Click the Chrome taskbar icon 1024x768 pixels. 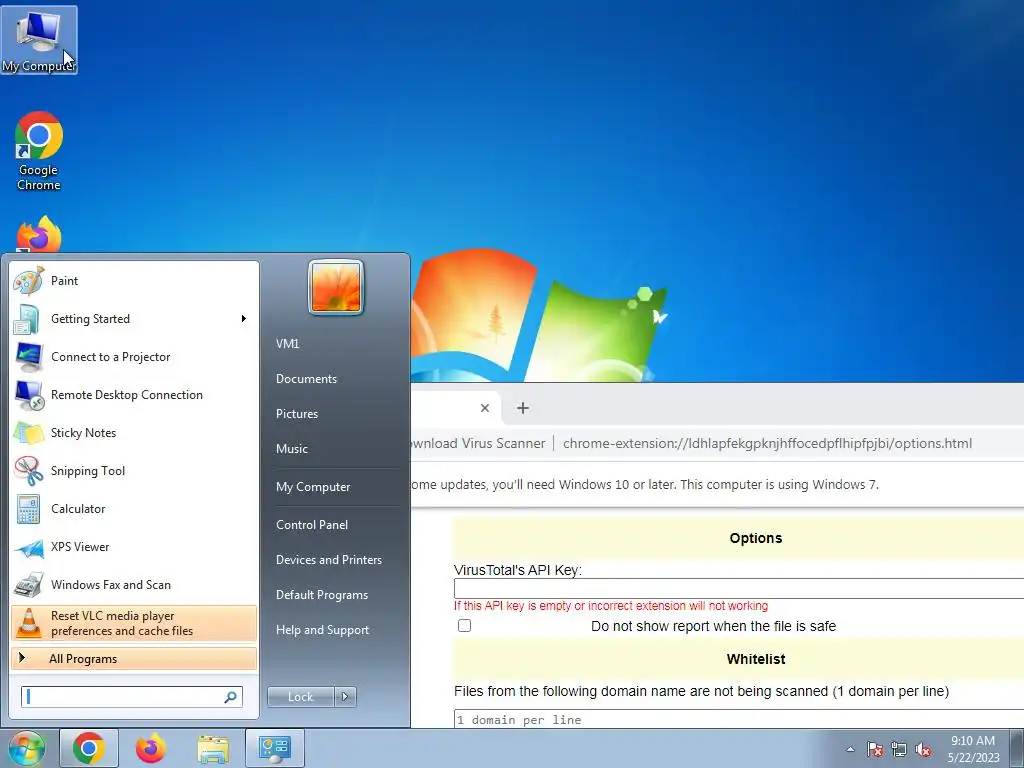point(89,748)
